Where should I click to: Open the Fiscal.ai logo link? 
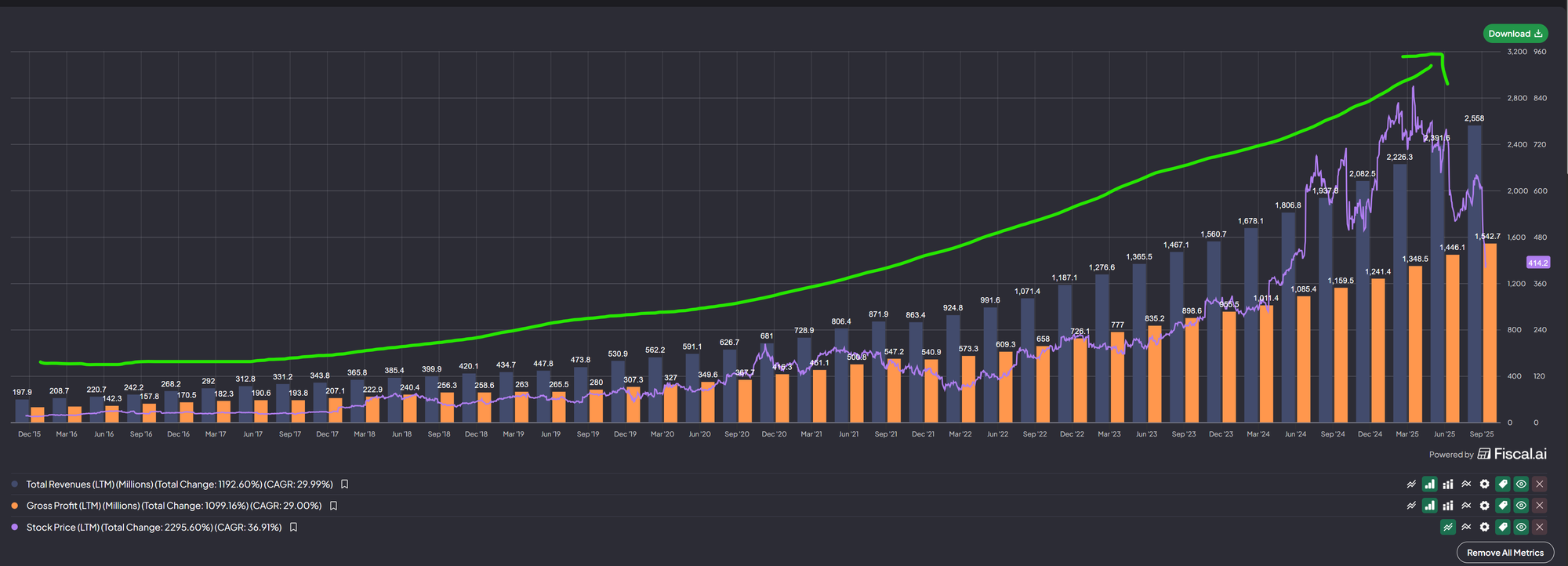coord(1512,454)
